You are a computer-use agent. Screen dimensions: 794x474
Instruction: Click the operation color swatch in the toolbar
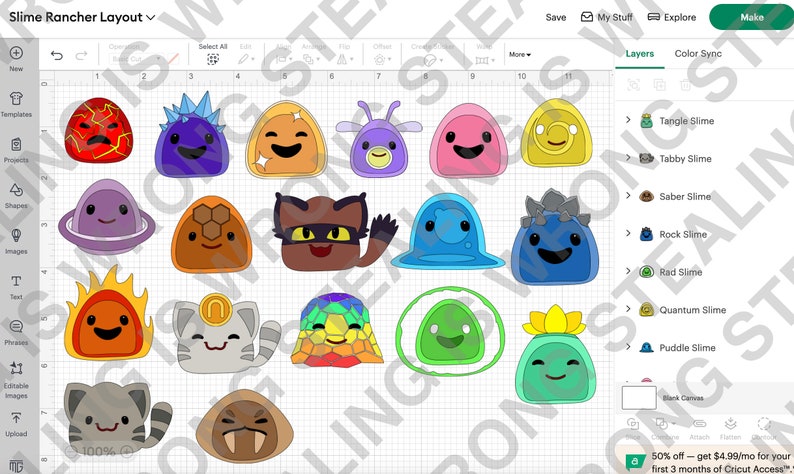[x=173, y=59]
